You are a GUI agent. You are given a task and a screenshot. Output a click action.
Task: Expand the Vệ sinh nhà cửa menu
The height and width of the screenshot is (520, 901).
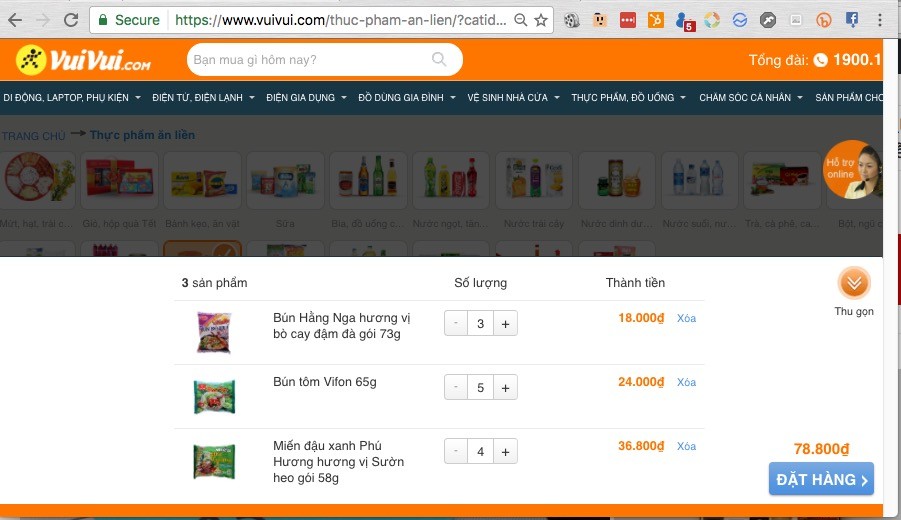pyautogui.click(x=513, y=98)
